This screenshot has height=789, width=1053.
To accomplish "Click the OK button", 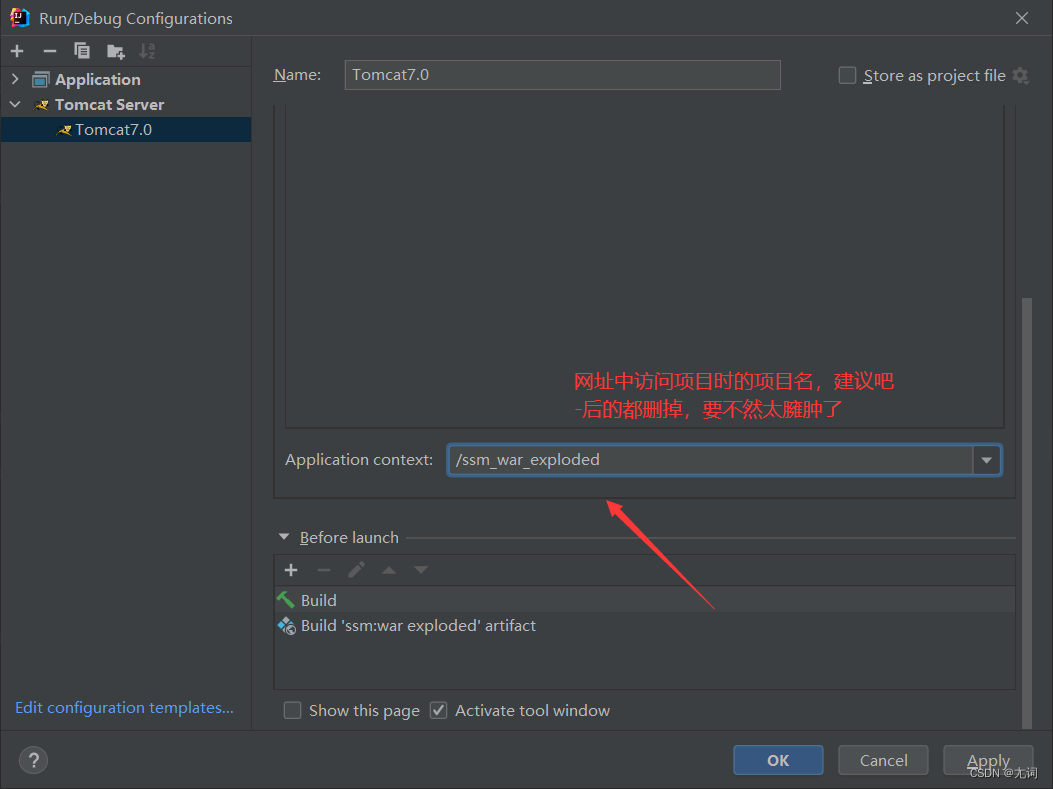I will [778, 760].
